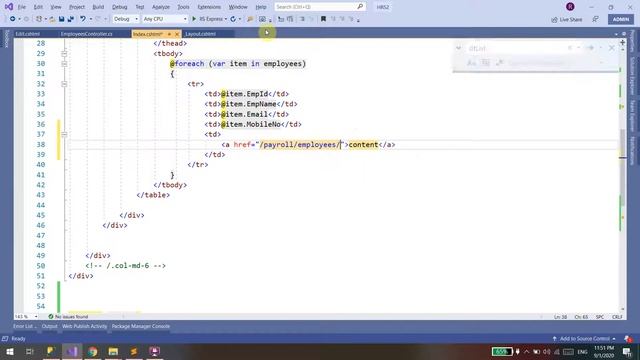Open Task View on taskbar
This screenshot has width=640, height=360.
tap(29, 351)
